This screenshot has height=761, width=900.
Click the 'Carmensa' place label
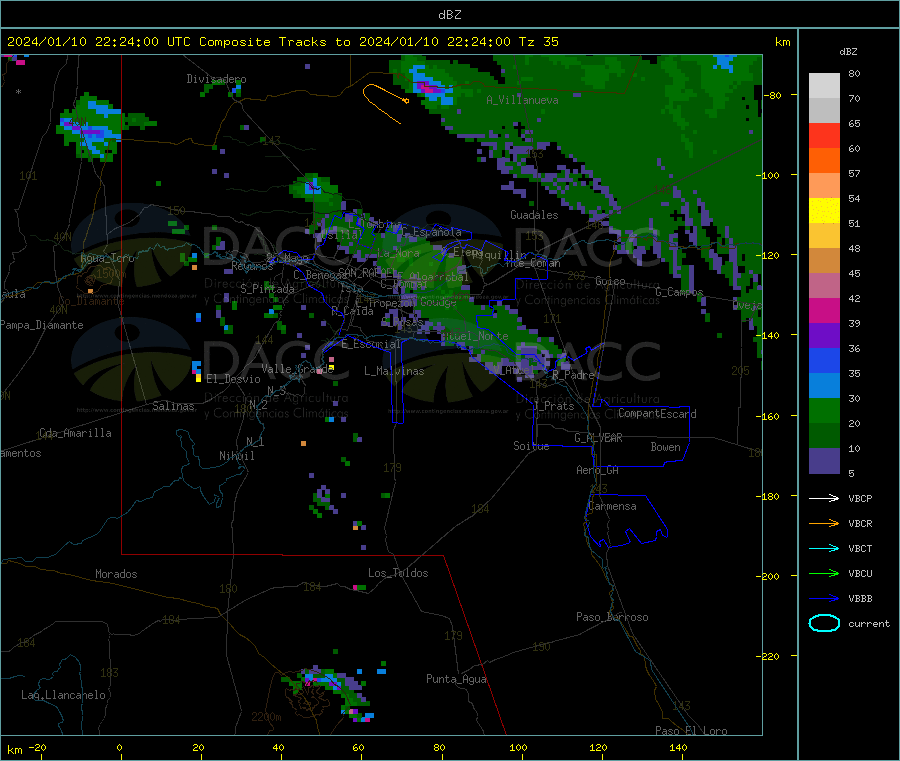click(x=612, y=506)
